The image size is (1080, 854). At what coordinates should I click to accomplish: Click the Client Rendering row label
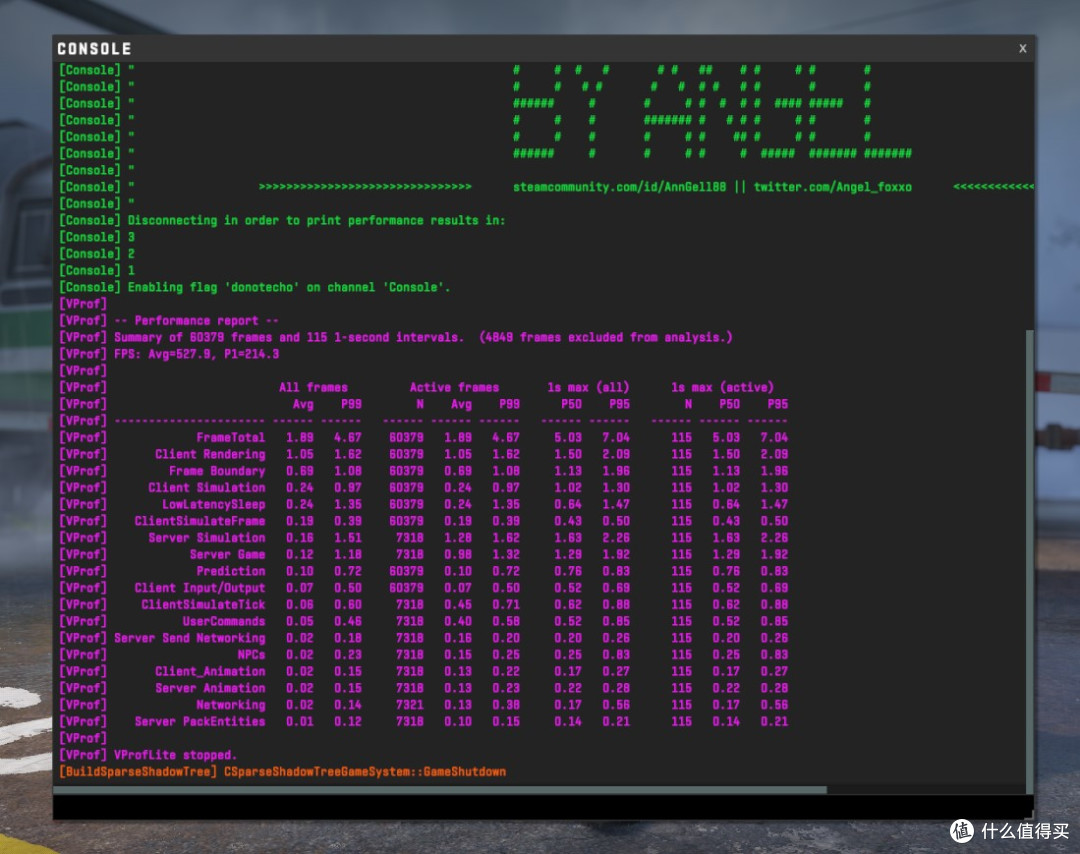coord(210,454)
